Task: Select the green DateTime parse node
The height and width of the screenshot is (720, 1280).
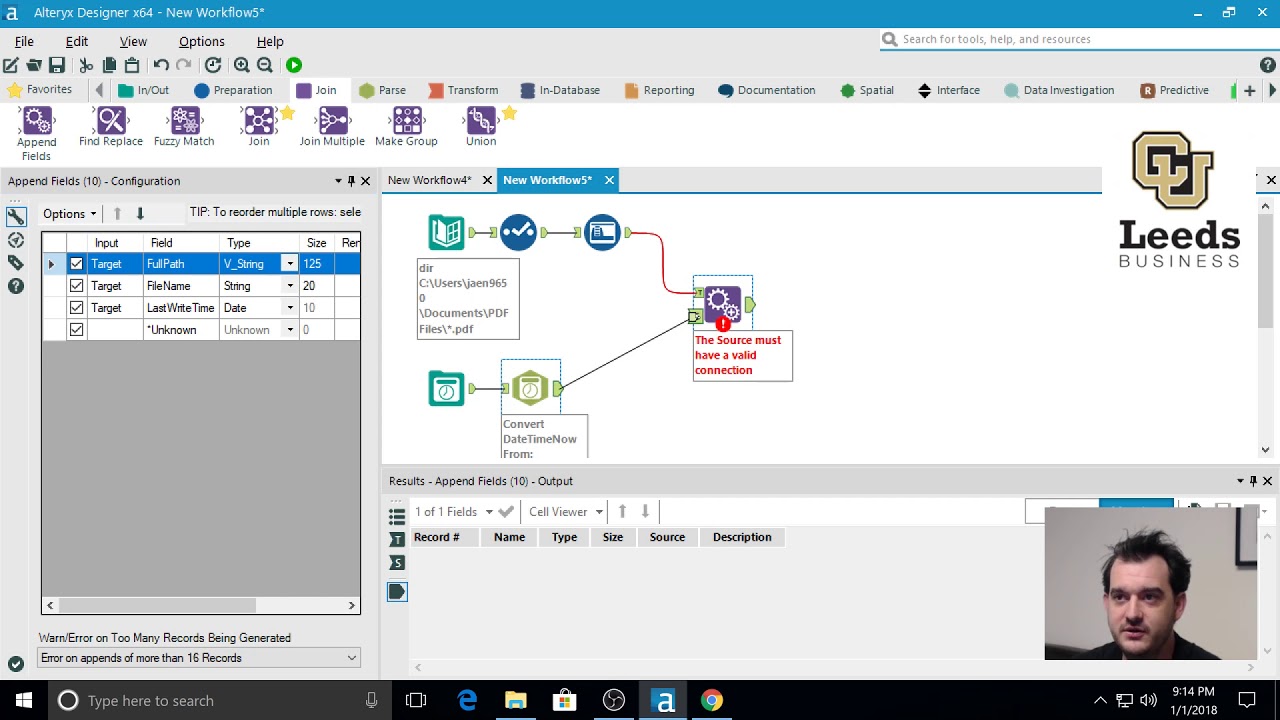Action: 531,388
